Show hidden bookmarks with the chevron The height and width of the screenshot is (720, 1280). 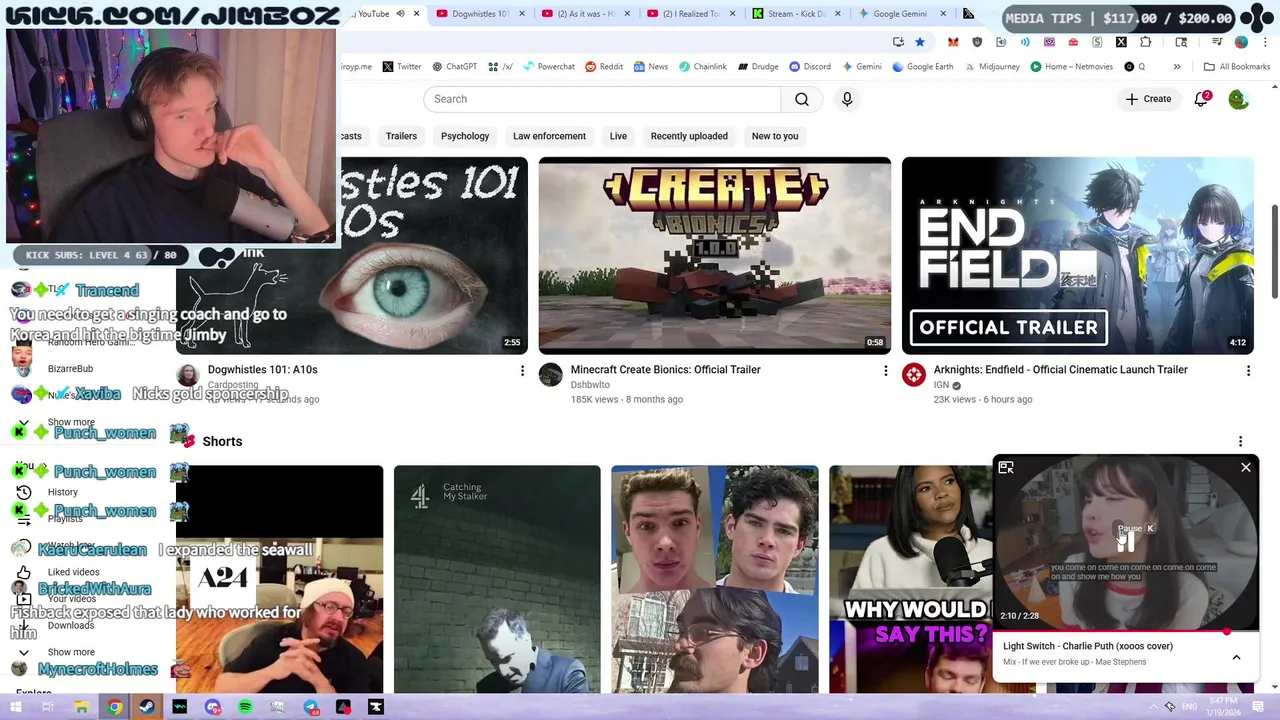(x=1177, y=67)
